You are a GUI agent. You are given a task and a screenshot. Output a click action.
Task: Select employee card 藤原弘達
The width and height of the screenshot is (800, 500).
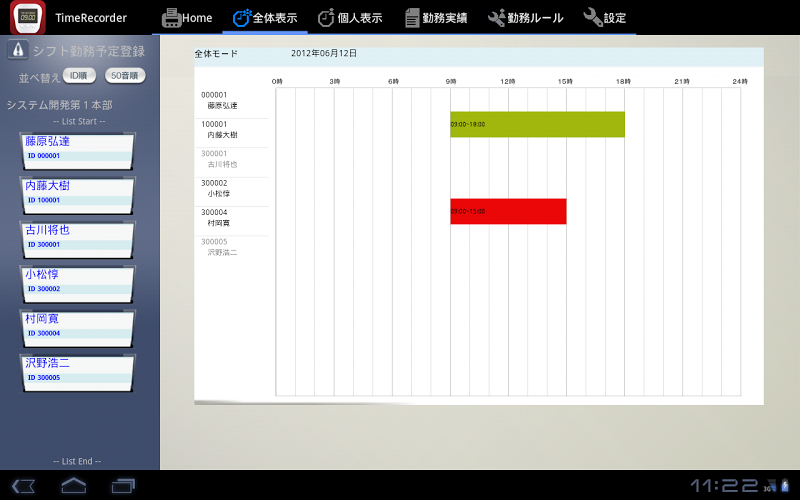[x=78, y=148]
